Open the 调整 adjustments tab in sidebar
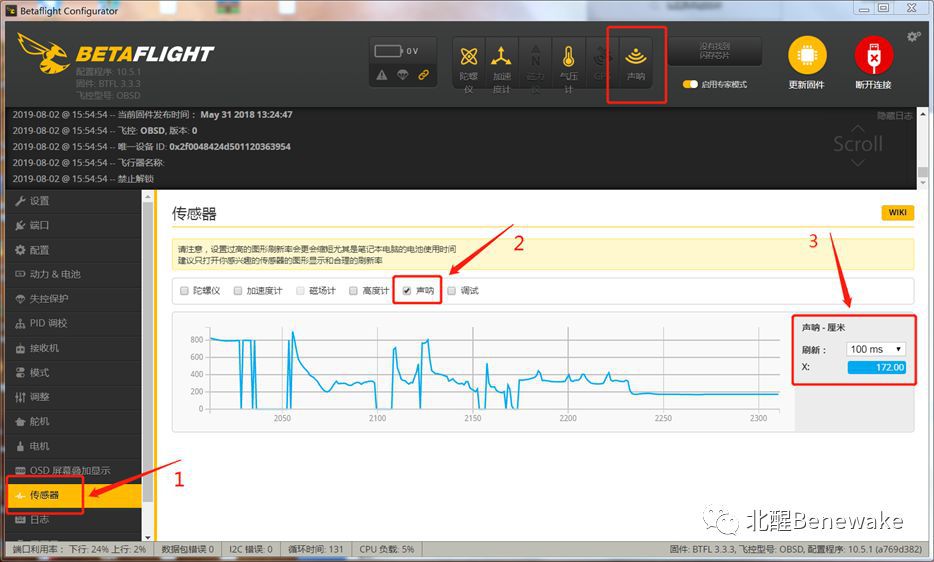The height and width of the screenshot is (562, 934). click(x=74, y=398)
